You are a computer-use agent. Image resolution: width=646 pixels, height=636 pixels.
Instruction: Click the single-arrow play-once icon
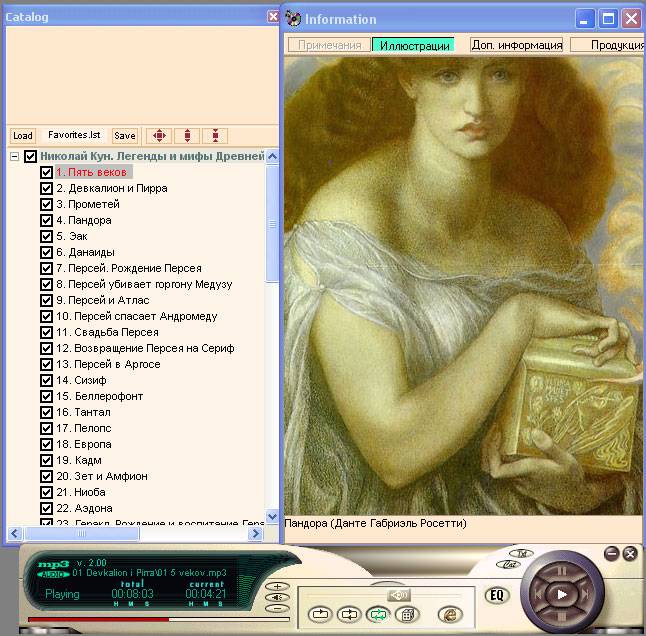[x=321, y=615]
